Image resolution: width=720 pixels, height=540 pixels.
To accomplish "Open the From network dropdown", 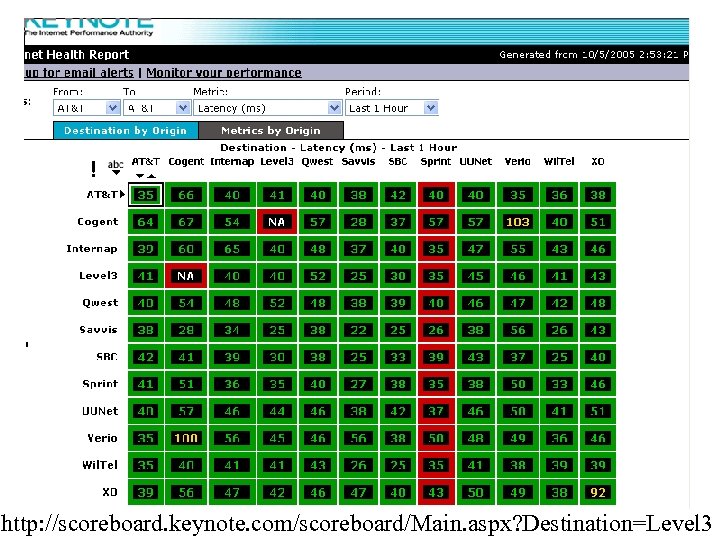I will pyautogui.click(x=87, y=108).
